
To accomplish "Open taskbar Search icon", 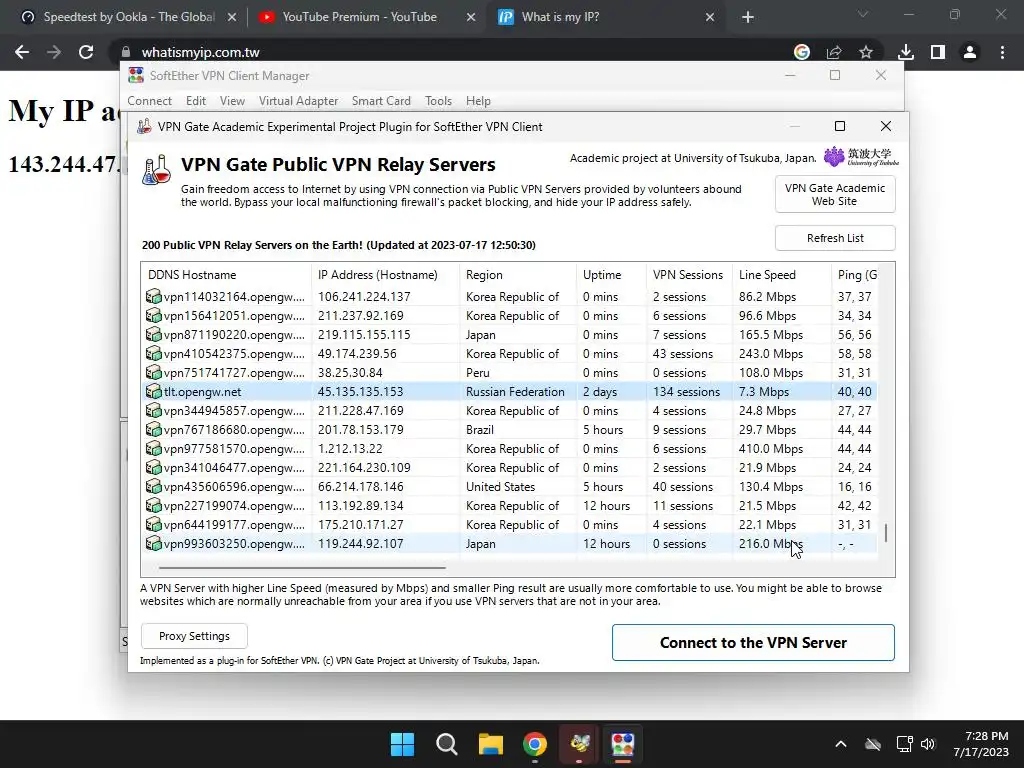I will pos(447,744).
